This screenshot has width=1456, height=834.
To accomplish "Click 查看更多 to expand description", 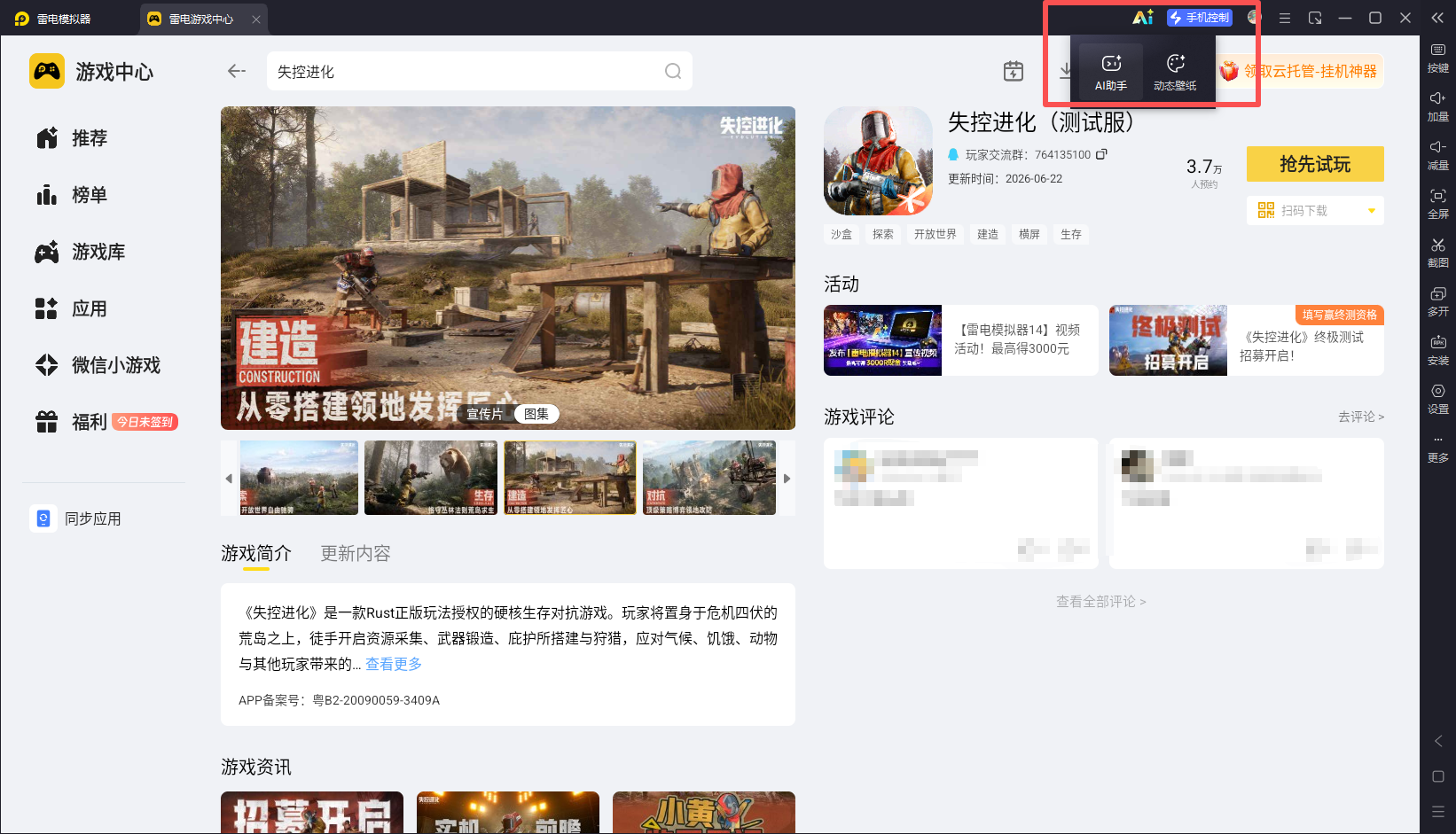I will point(394,664).
